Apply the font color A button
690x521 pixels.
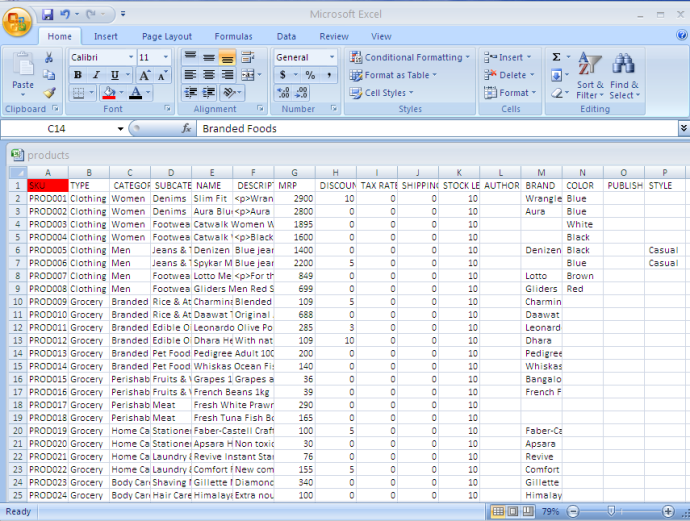click(136, 93)
